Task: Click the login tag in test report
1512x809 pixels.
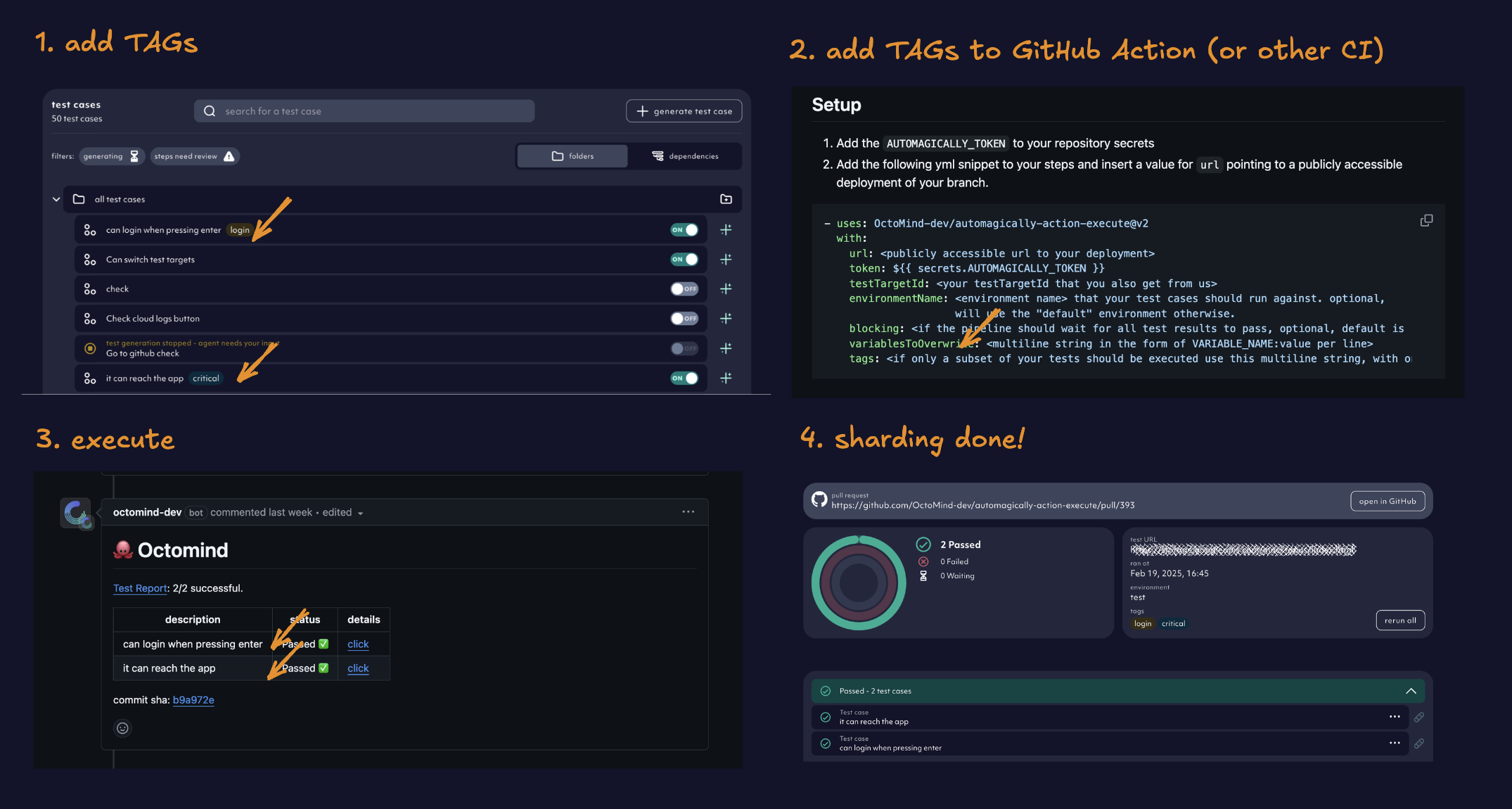Action: pos(1143,623)
